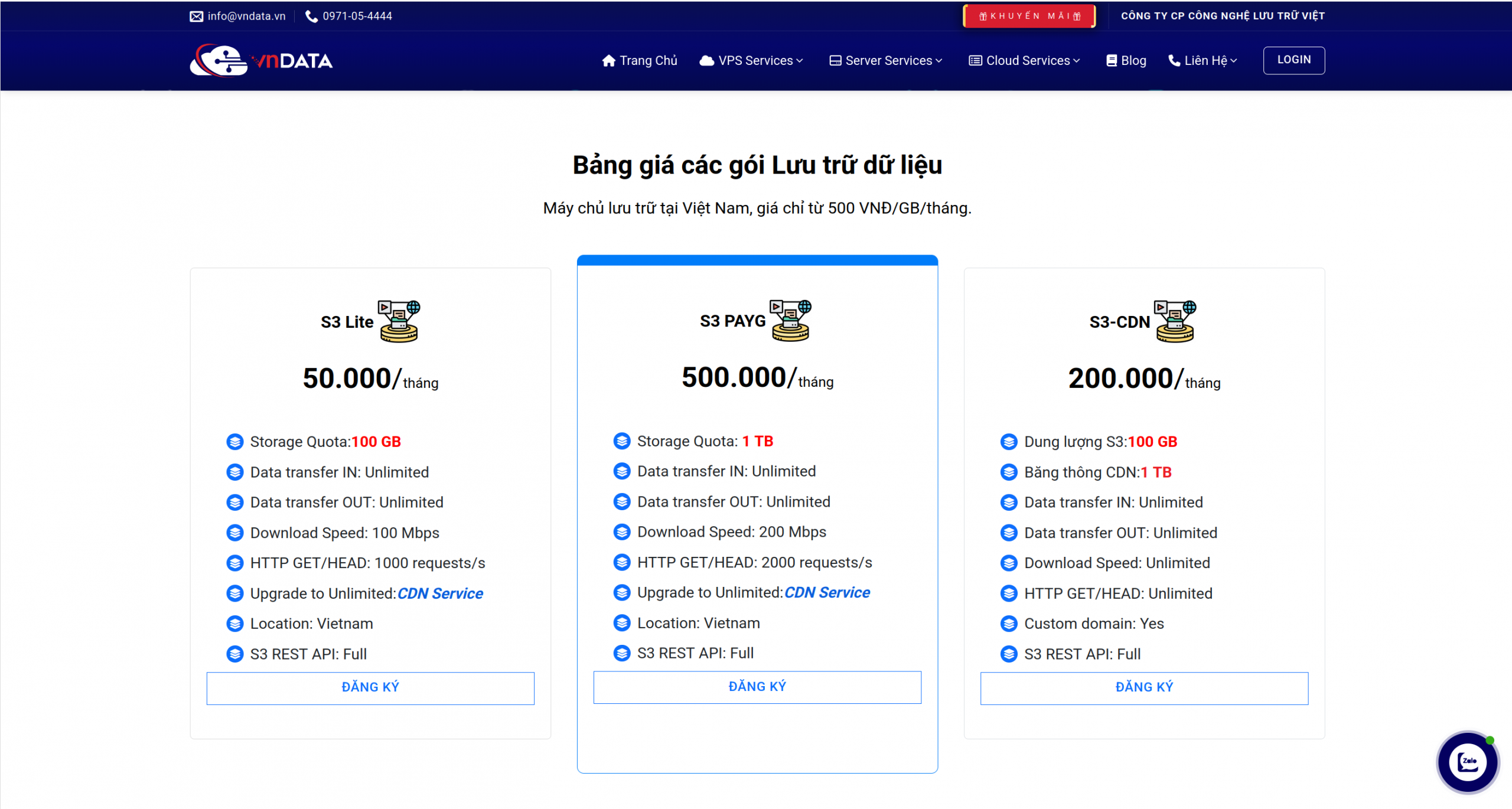This screenshot has height=809, width=1512.
Task: Go to the Trang Chủ menu item
Action: coord(648,61)
